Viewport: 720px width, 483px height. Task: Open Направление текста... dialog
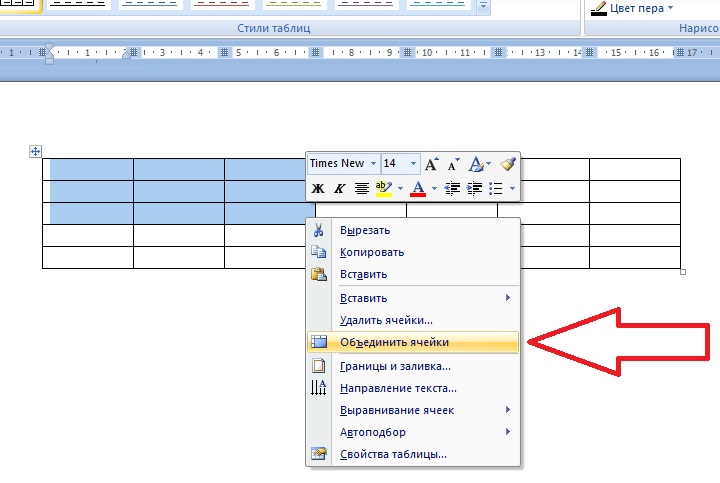(413, 388)
